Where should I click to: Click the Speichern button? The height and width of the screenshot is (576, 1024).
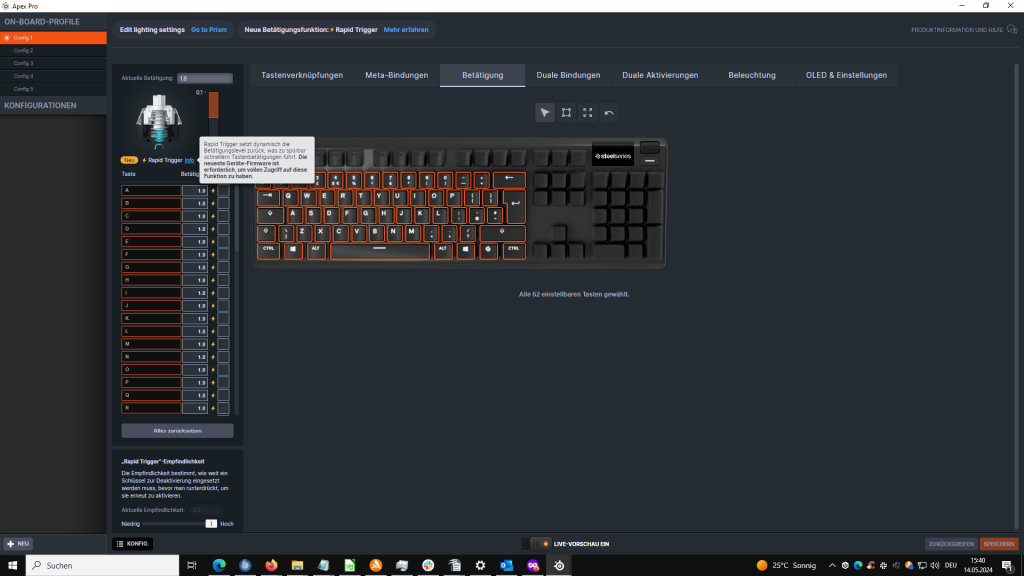click(x=999, y=543)
